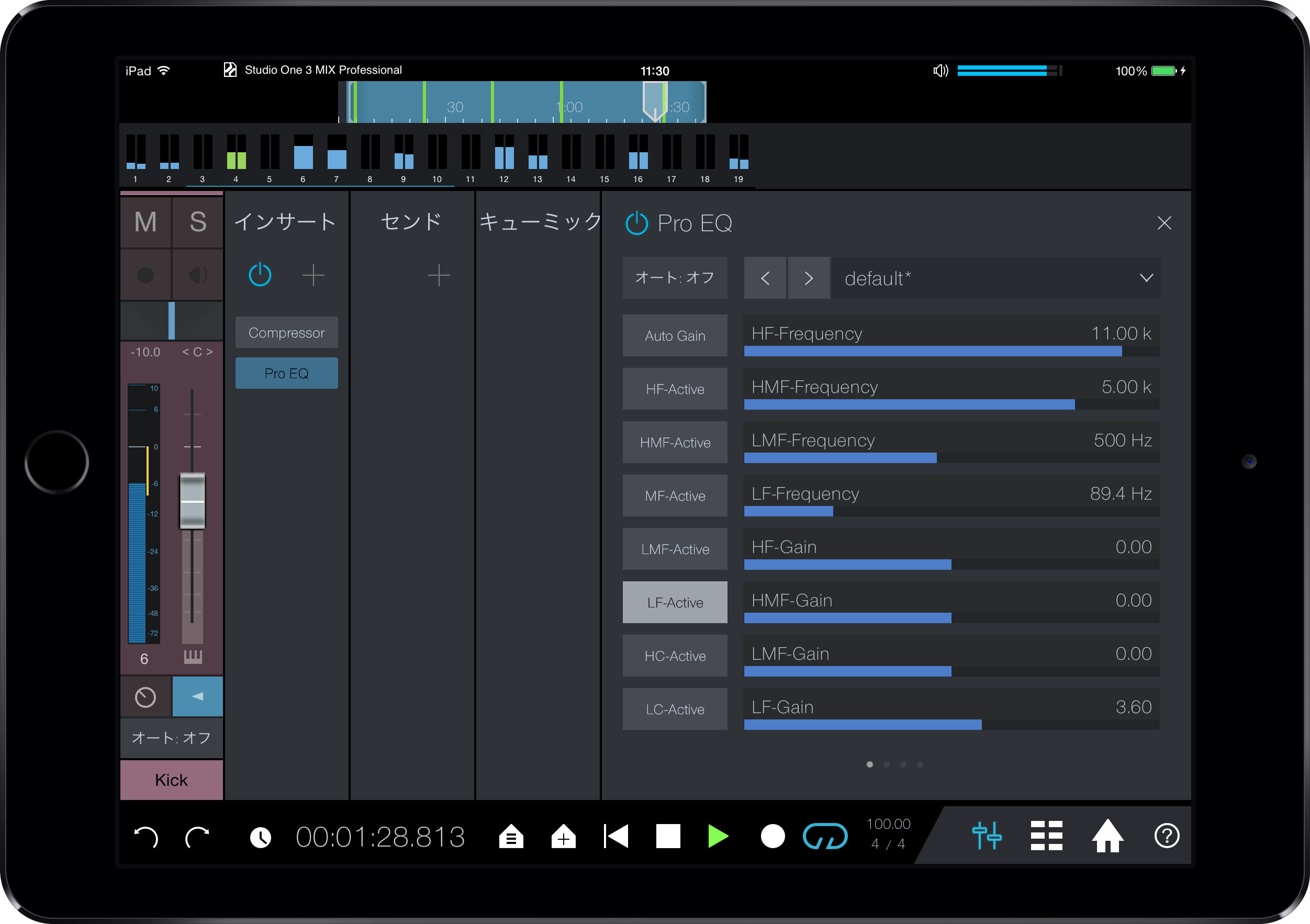This screenshot has height=924, width=1310.
Task: Go to the home start page icon
Action: click(1107, 836)
